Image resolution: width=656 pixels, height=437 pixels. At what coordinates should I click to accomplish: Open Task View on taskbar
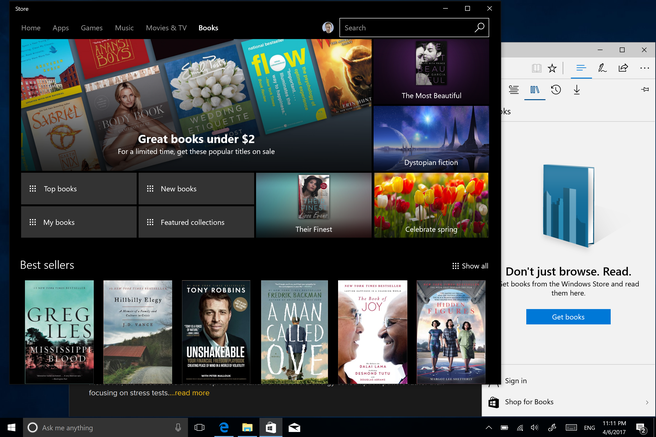[x=200, y=427]
